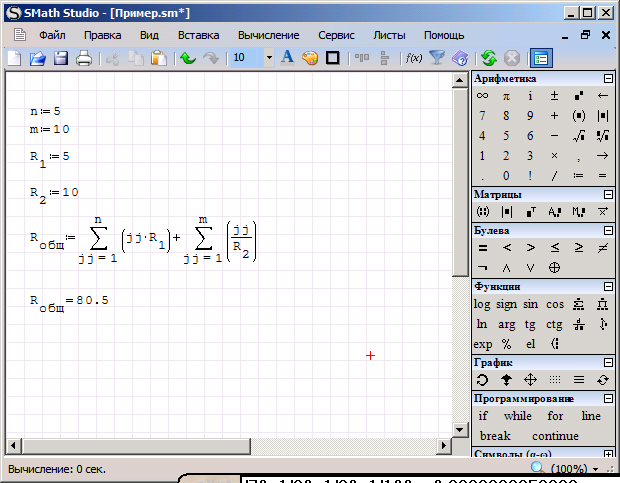Insert infinity symbol from Arithmetic panel
This screenshot has height=483, width=620.
[x=482, y=96]
